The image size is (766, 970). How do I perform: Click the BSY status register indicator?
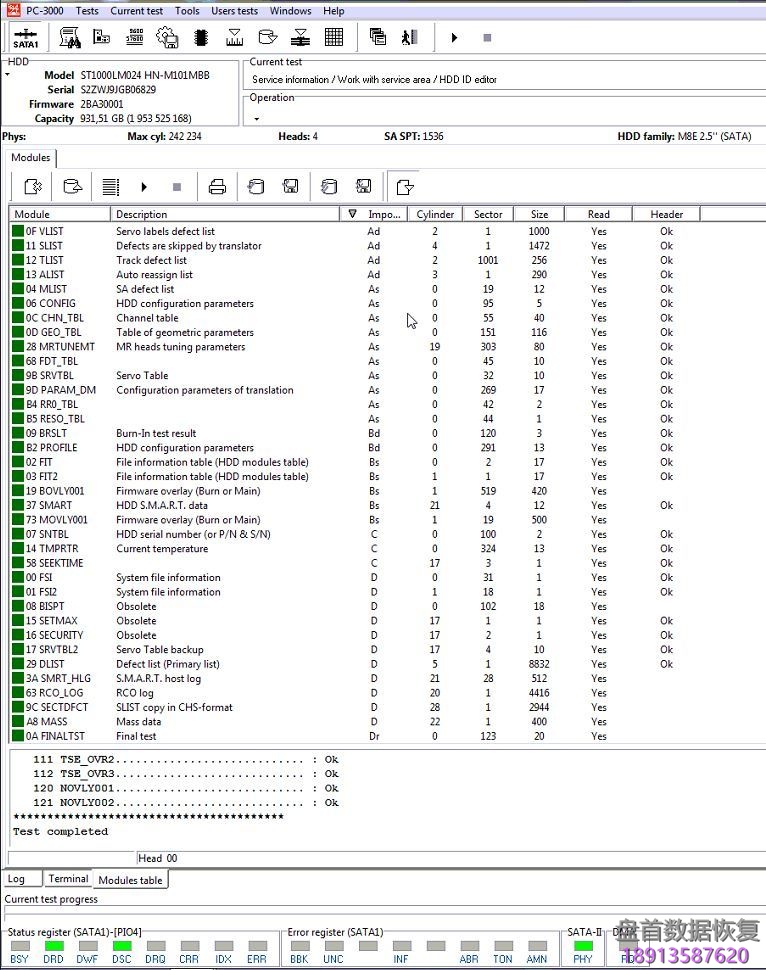tap(19, 946)
